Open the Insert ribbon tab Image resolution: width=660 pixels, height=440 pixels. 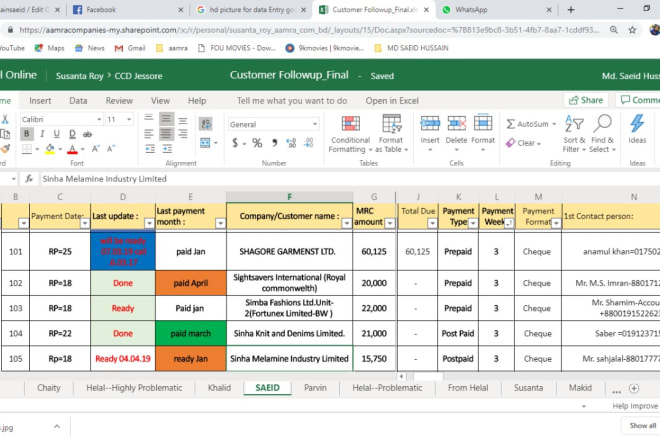pos(40,101)
